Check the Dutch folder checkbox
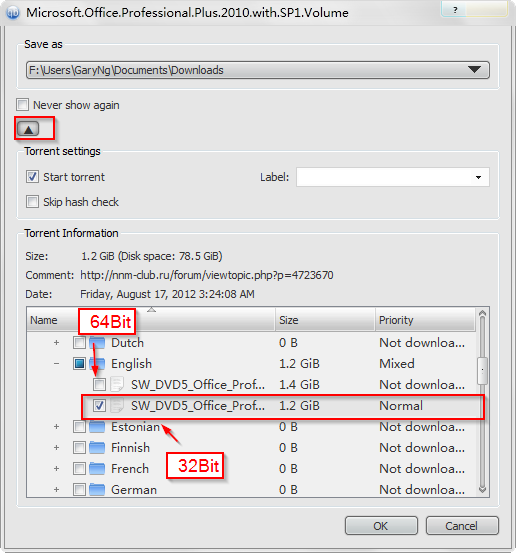The width and height of the screenshot is (516, 553). click(79, 342)
